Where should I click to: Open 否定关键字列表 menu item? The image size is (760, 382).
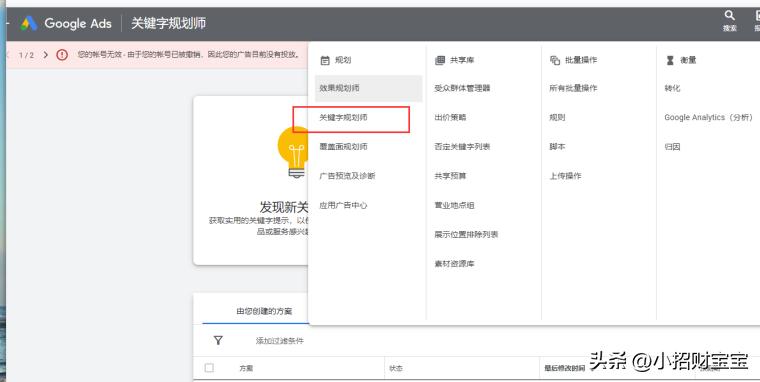[462, 146]
